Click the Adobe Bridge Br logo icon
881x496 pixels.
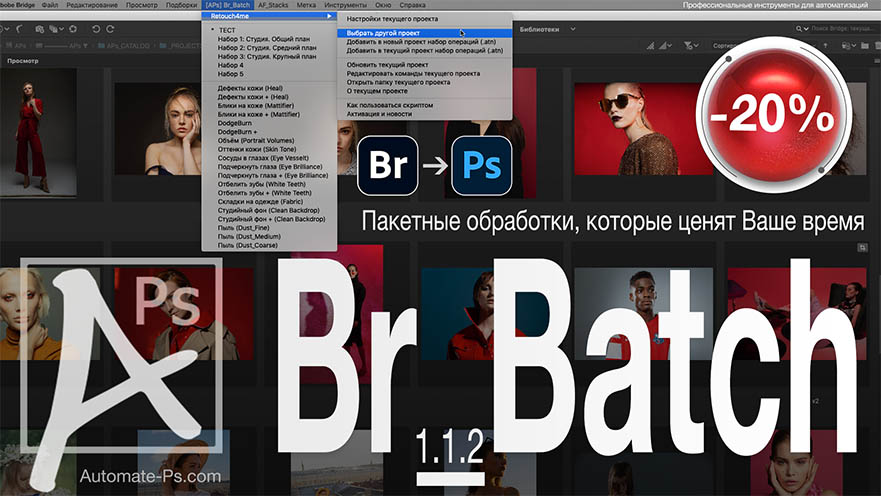click(x=388, y=165)
